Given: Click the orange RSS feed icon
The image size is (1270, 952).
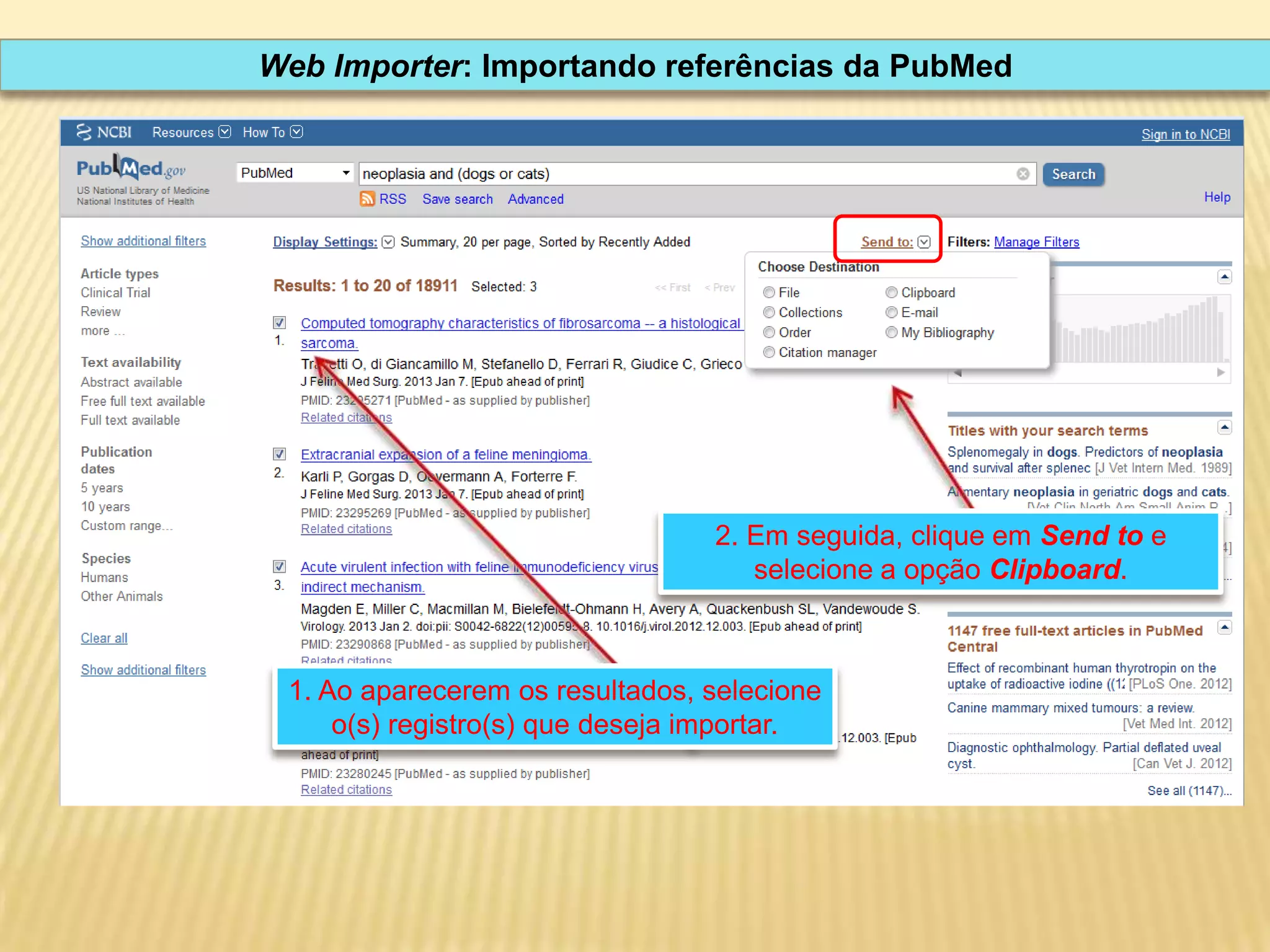Looking at the screenshot, I should 367,199.
